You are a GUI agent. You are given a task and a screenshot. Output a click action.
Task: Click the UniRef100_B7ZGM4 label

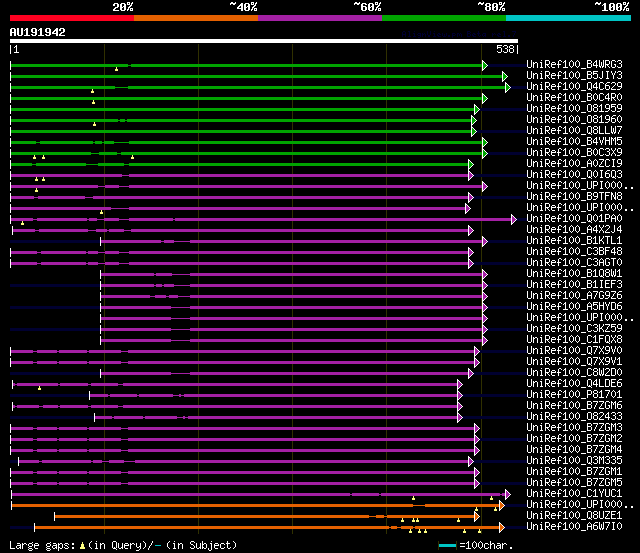pos(574,450)
